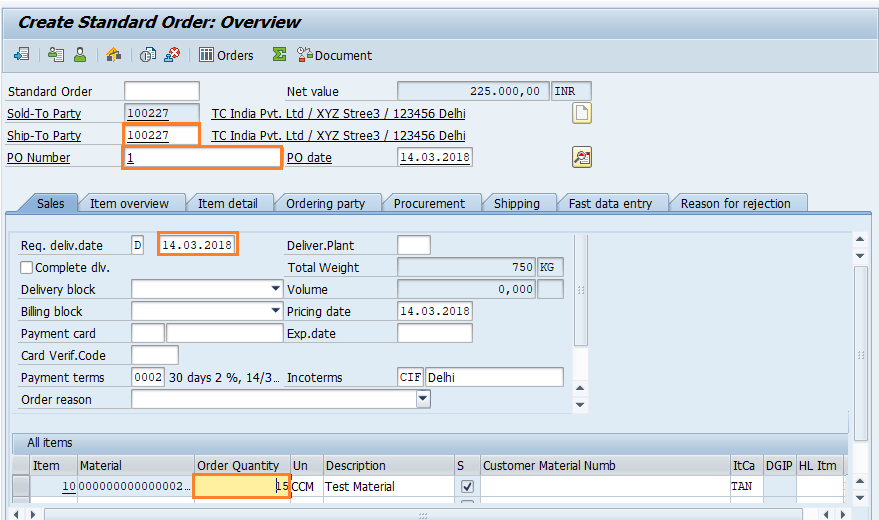This screenshot has height=520, width=879.
Task: Click into the PO Number input field
Action: pyautogui.click(x=202, y=158)
